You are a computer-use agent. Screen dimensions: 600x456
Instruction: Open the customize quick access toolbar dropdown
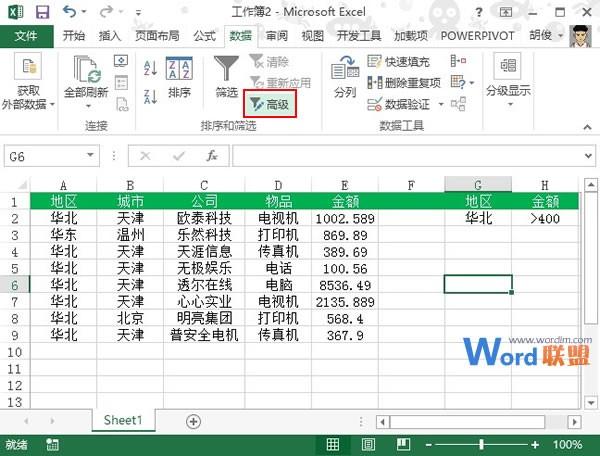(x=138, y=13)
